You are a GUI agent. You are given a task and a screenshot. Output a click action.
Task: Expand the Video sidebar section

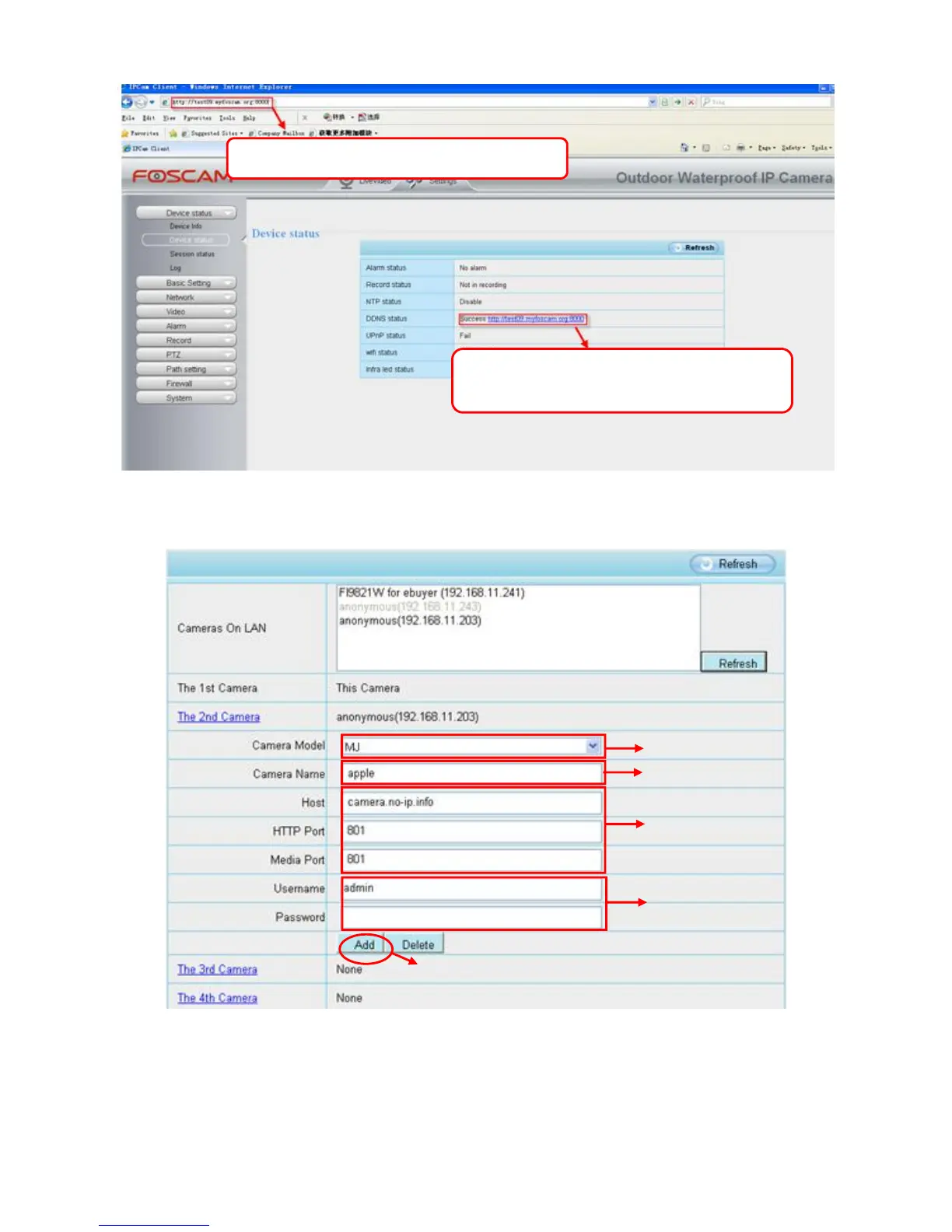tap(187, 312)
